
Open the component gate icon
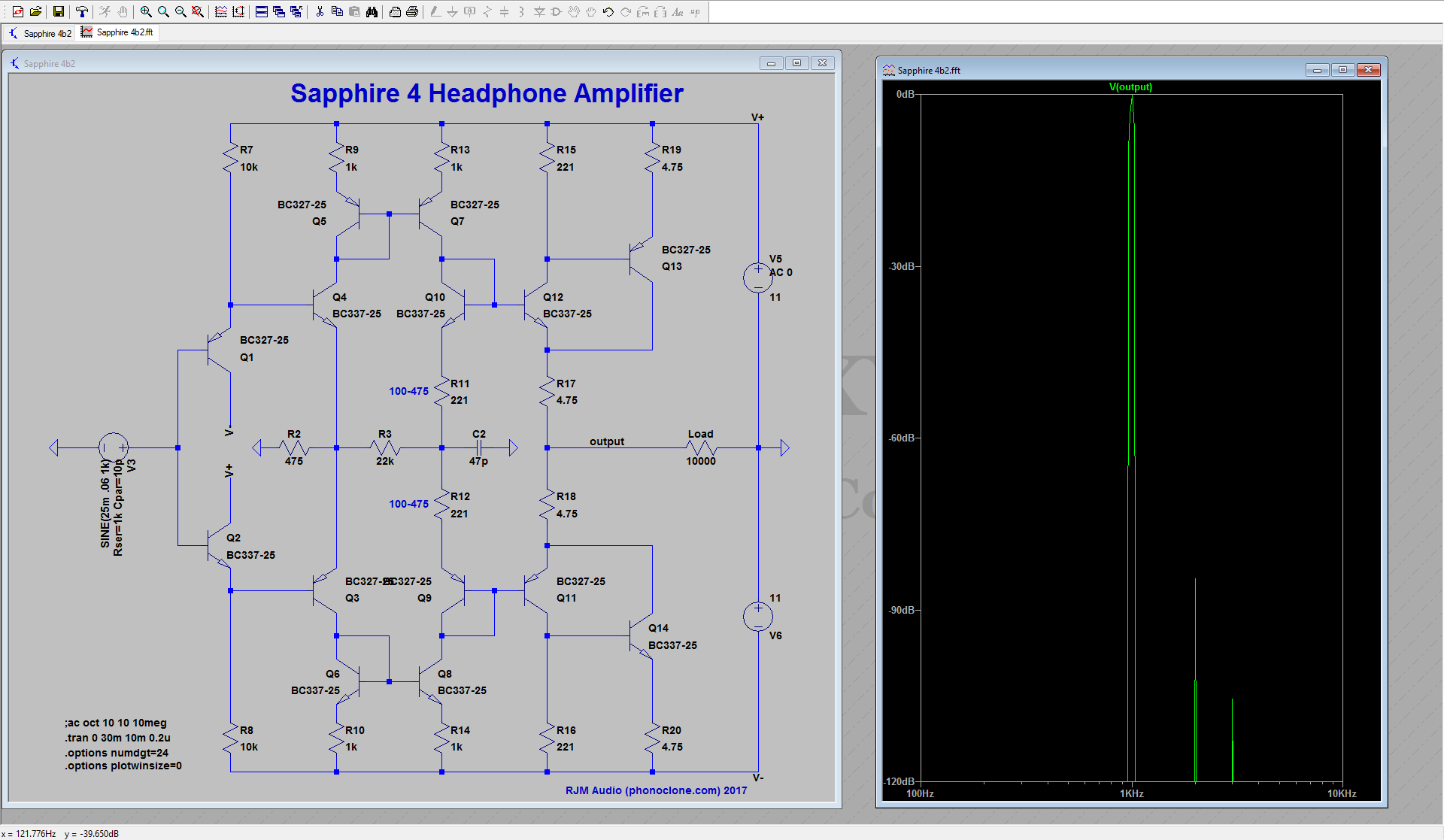[x=557, y=11]
